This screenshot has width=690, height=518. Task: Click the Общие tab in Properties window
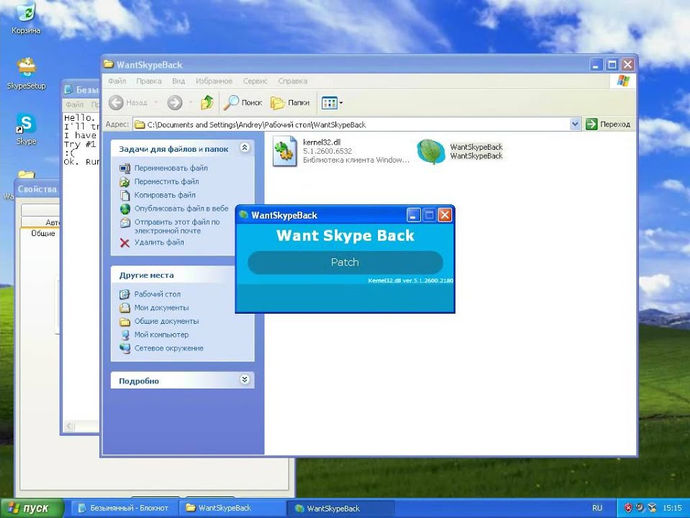43,233
